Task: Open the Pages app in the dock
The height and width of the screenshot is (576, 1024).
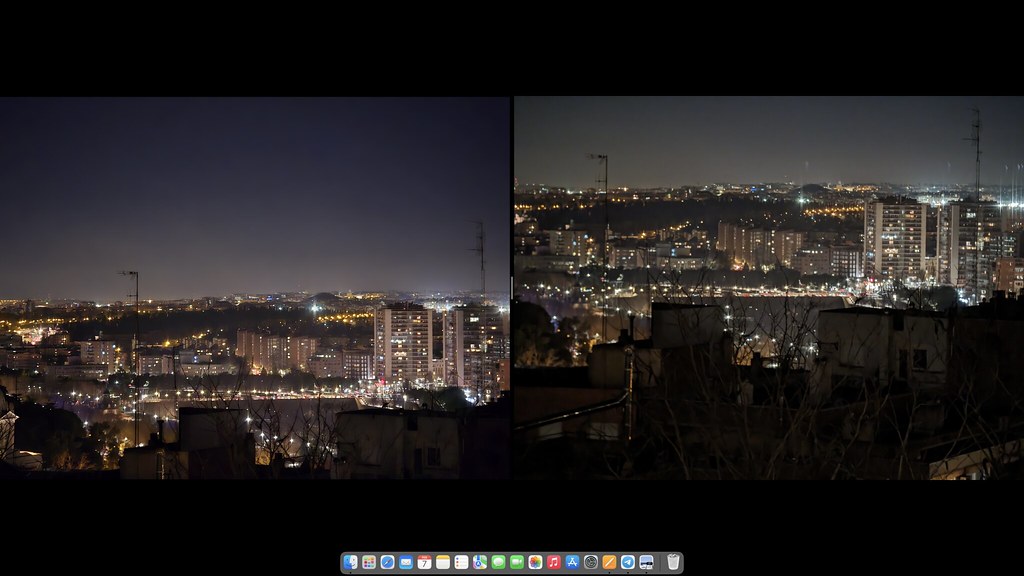Action: (x=609, y=562)
